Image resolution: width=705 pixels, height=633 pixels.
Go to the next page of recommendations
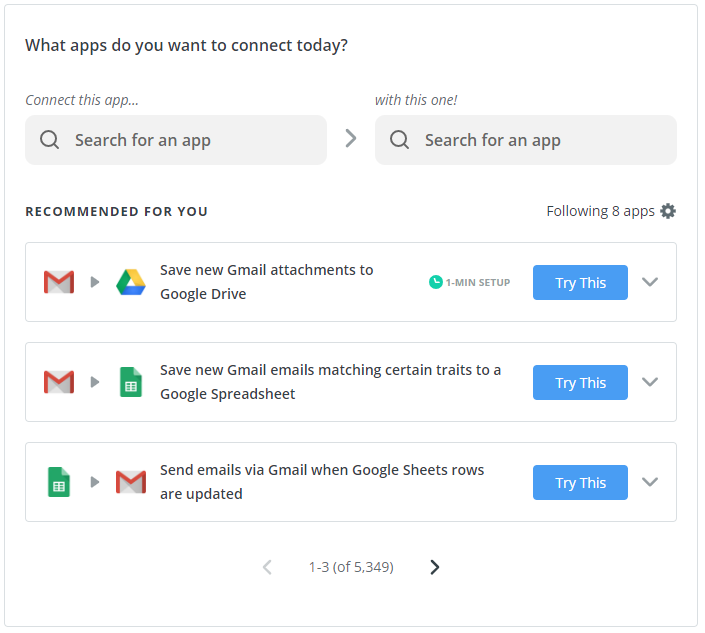pos(434,567)
